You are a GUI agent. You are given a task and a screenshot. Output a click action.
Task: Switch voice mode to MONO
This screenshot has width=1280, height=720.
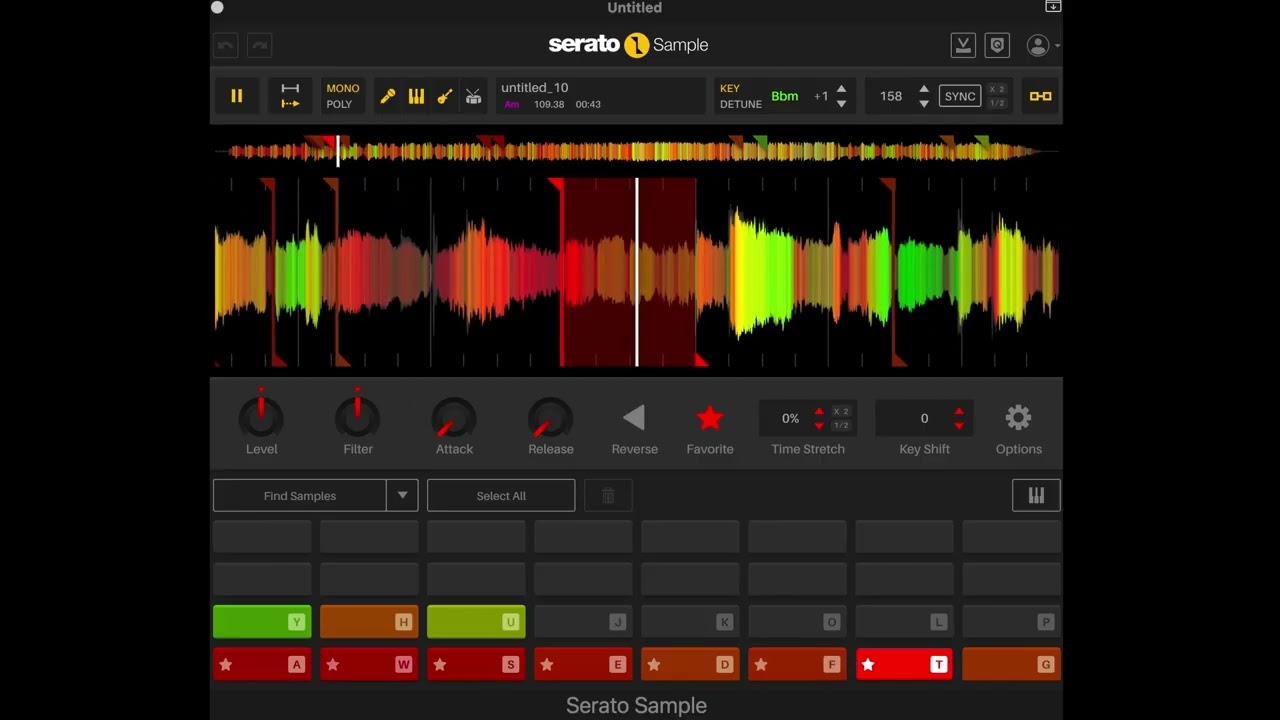tap(342, 88)
